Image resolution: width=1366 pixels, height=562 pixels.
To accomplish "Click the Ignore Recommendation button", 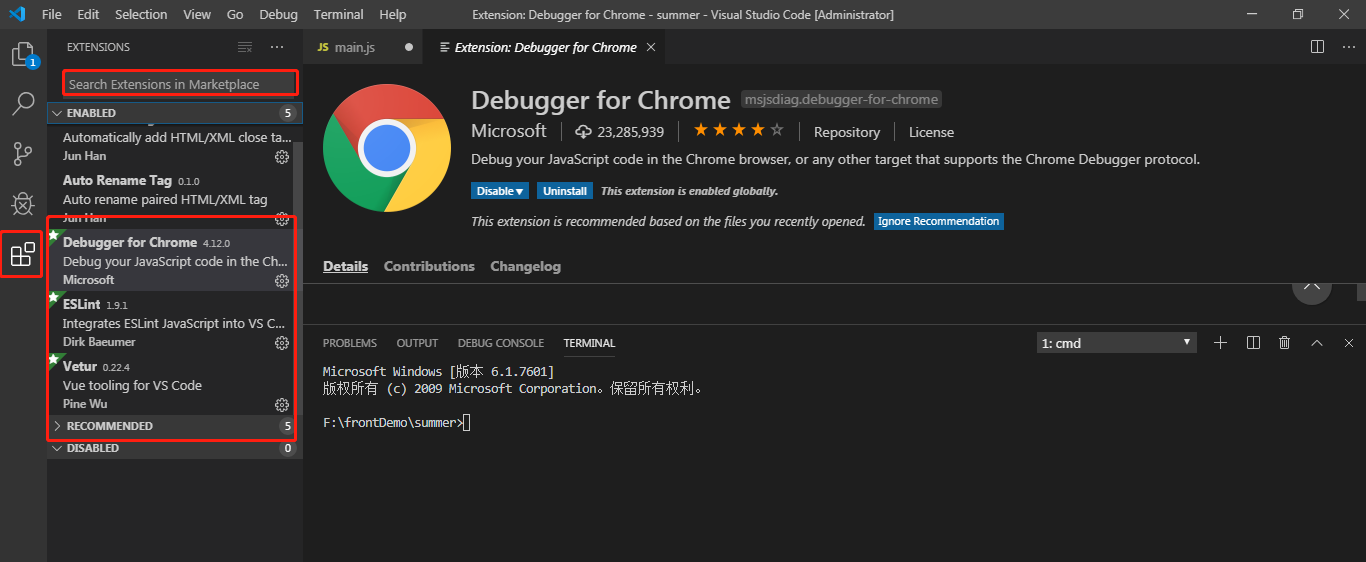I will tap(938, 221).
